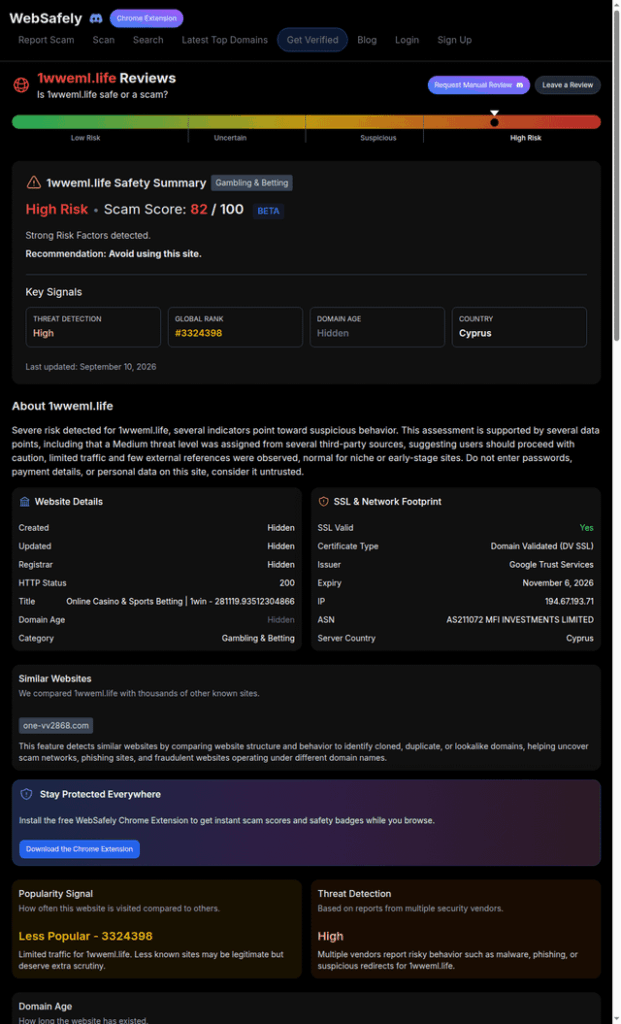This screenshot has width=621, height=1024.
Task: Click the Sign Up link
Action: (454, 40)
